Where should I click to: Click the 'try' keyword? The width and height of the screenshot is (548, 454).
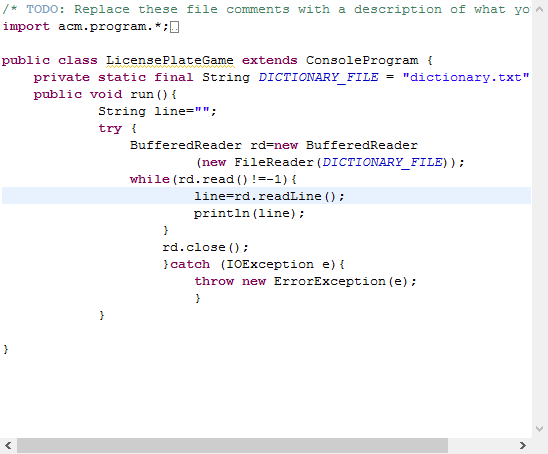pos(110,128)
